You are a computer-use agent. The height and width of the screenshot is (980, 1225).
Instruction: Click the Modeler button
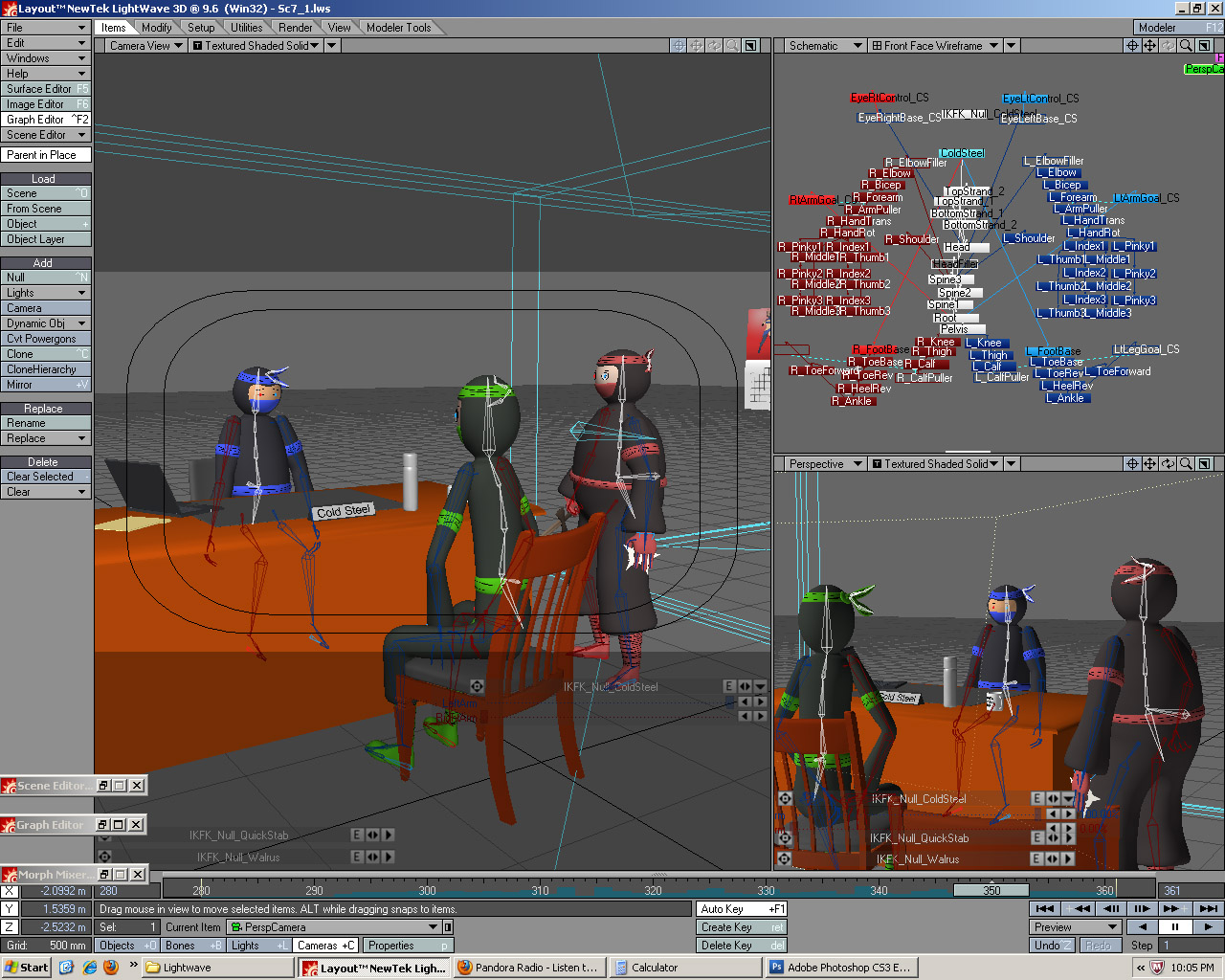[x=1178, y=28]
